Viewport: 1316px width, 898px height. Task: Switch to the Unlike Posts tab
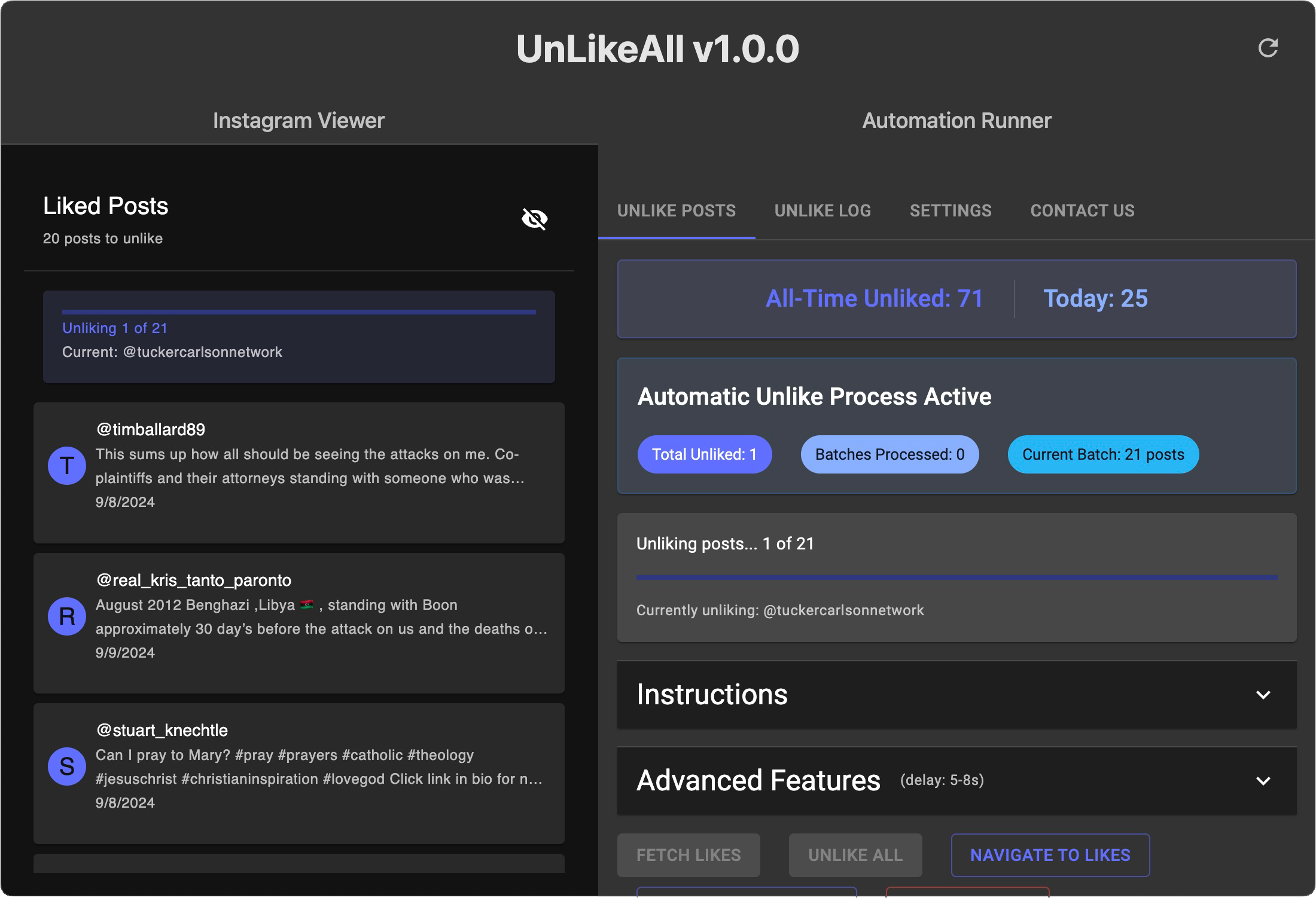[x=677, y=210]
